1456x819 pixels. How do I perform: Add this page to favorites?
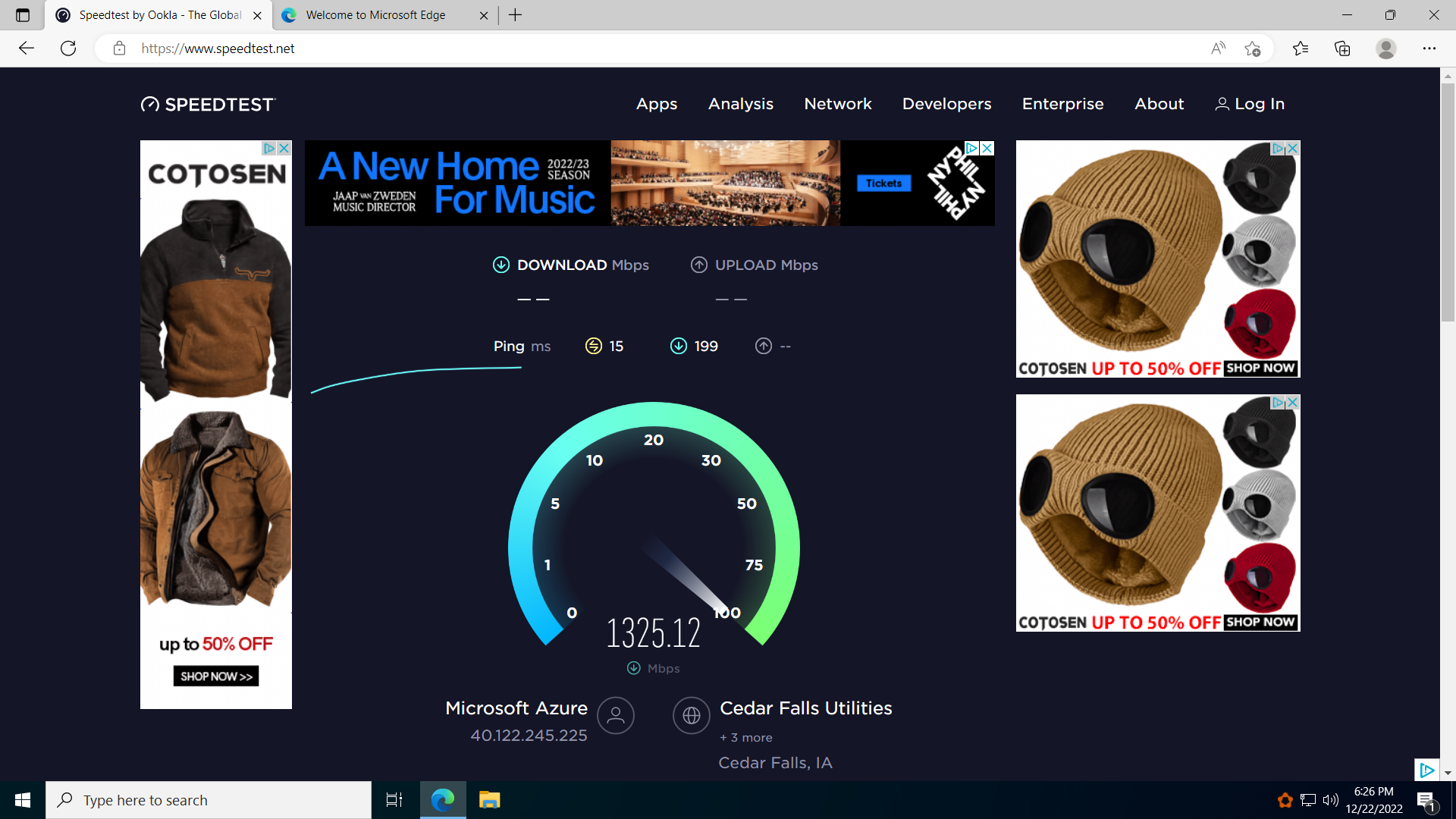(1252, 49)
